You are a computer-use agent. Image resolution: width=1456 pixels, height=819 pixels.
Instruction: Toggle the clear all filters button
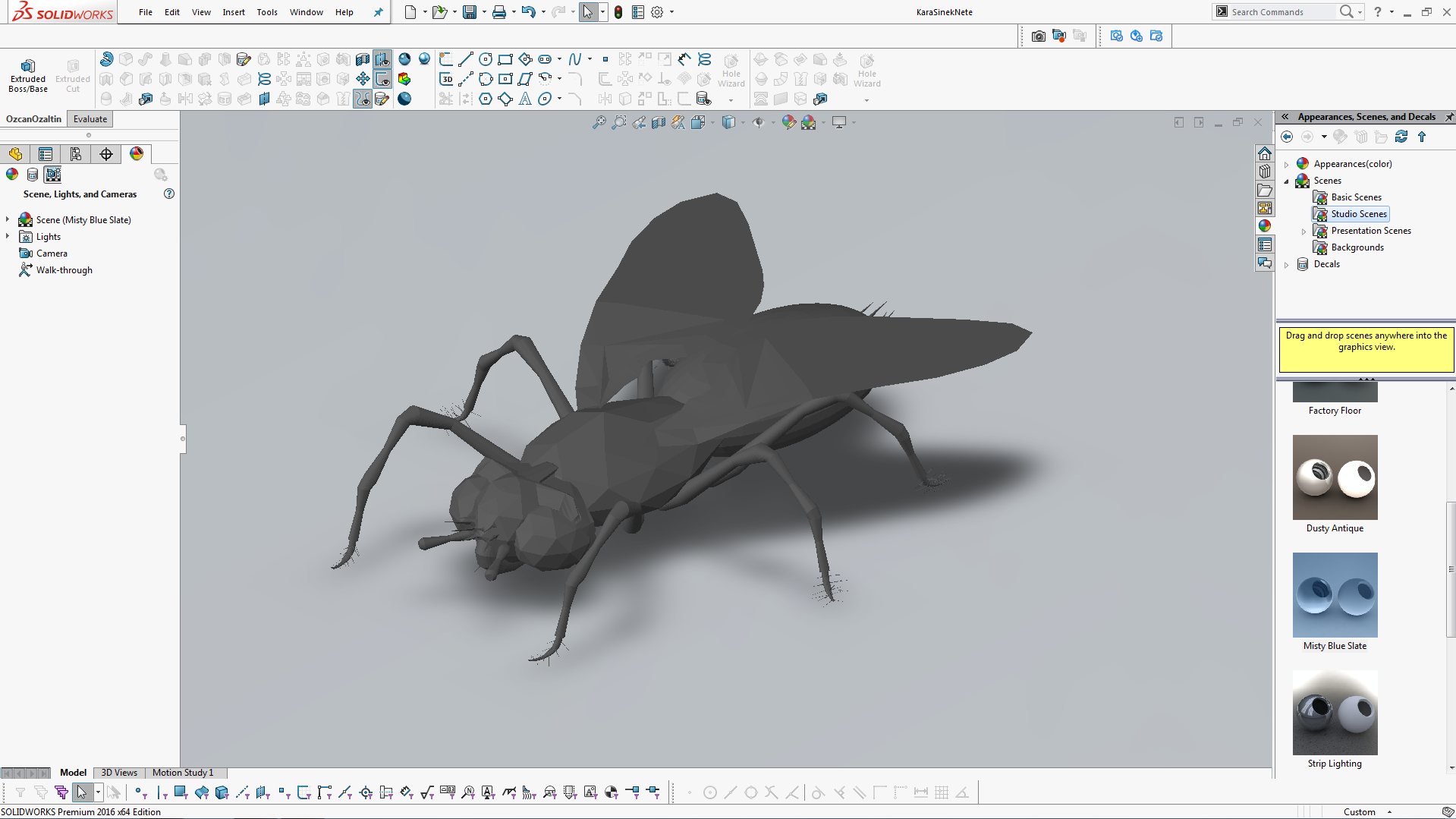pos(41,792)
